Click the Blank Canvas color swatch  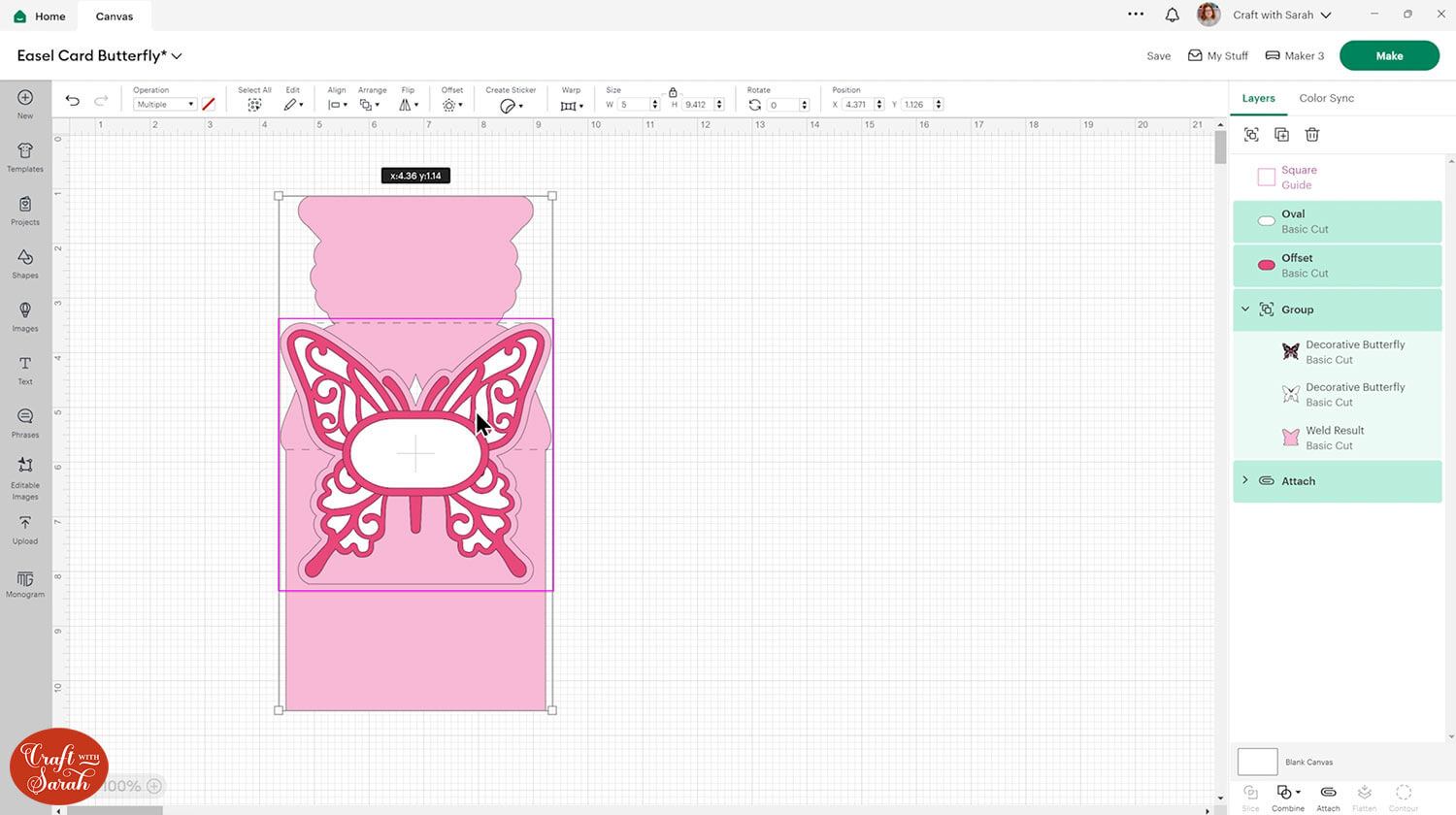click(x=1257, y=762)
